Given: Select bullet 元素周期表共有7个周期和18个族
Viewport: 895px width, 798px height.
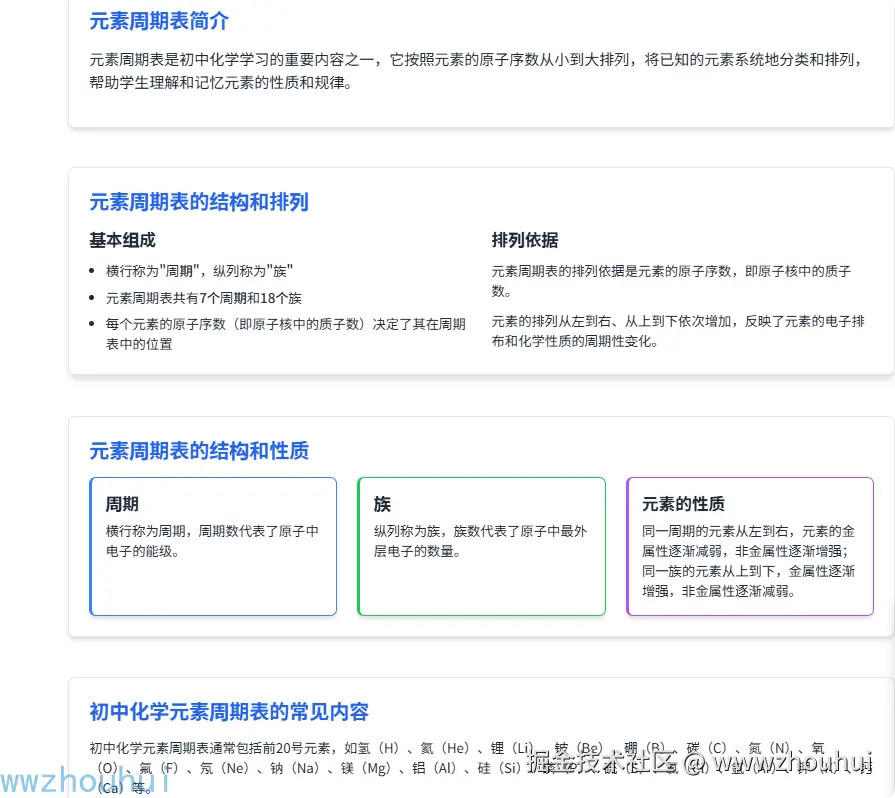Looking at the screenshot, I should 204,298.
